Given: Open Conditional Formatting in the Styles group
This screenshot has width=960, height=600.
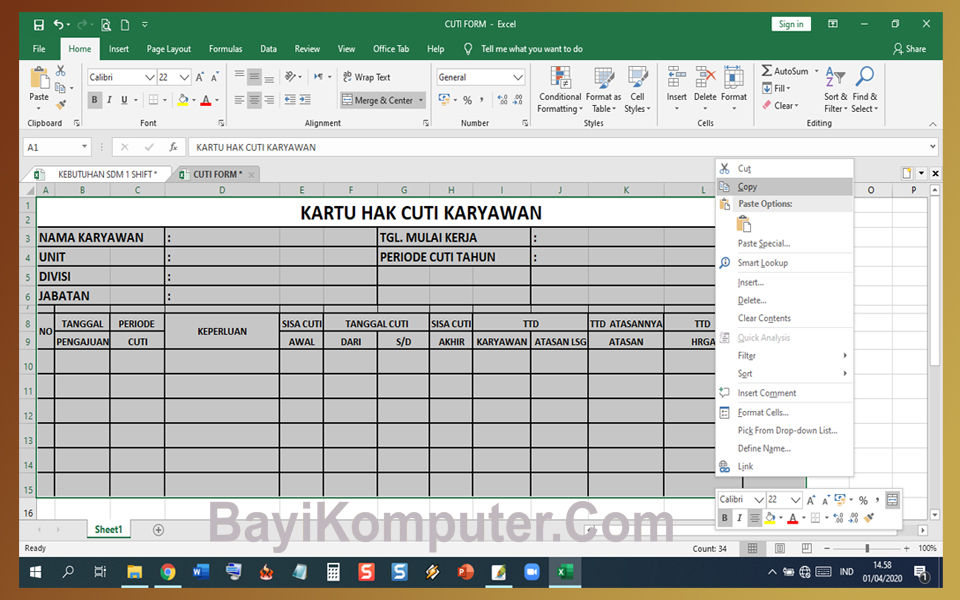Looking at the screenshot, I should [x=559, y=90].
